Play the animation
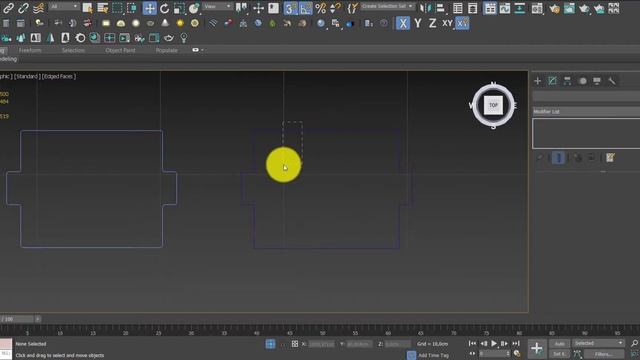This screenshot has height=360, width=640. coord(494,344)
